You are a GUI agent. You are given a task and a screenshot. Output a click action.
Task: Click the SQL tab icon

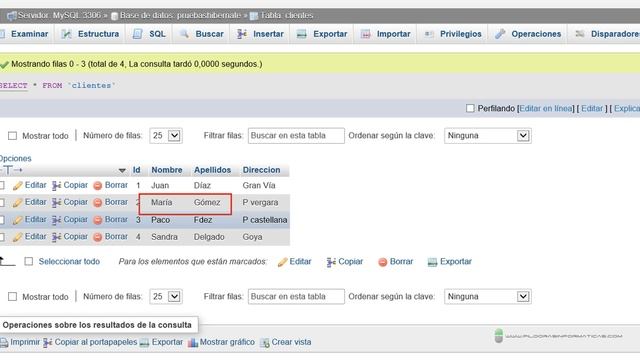click(138, 34)
